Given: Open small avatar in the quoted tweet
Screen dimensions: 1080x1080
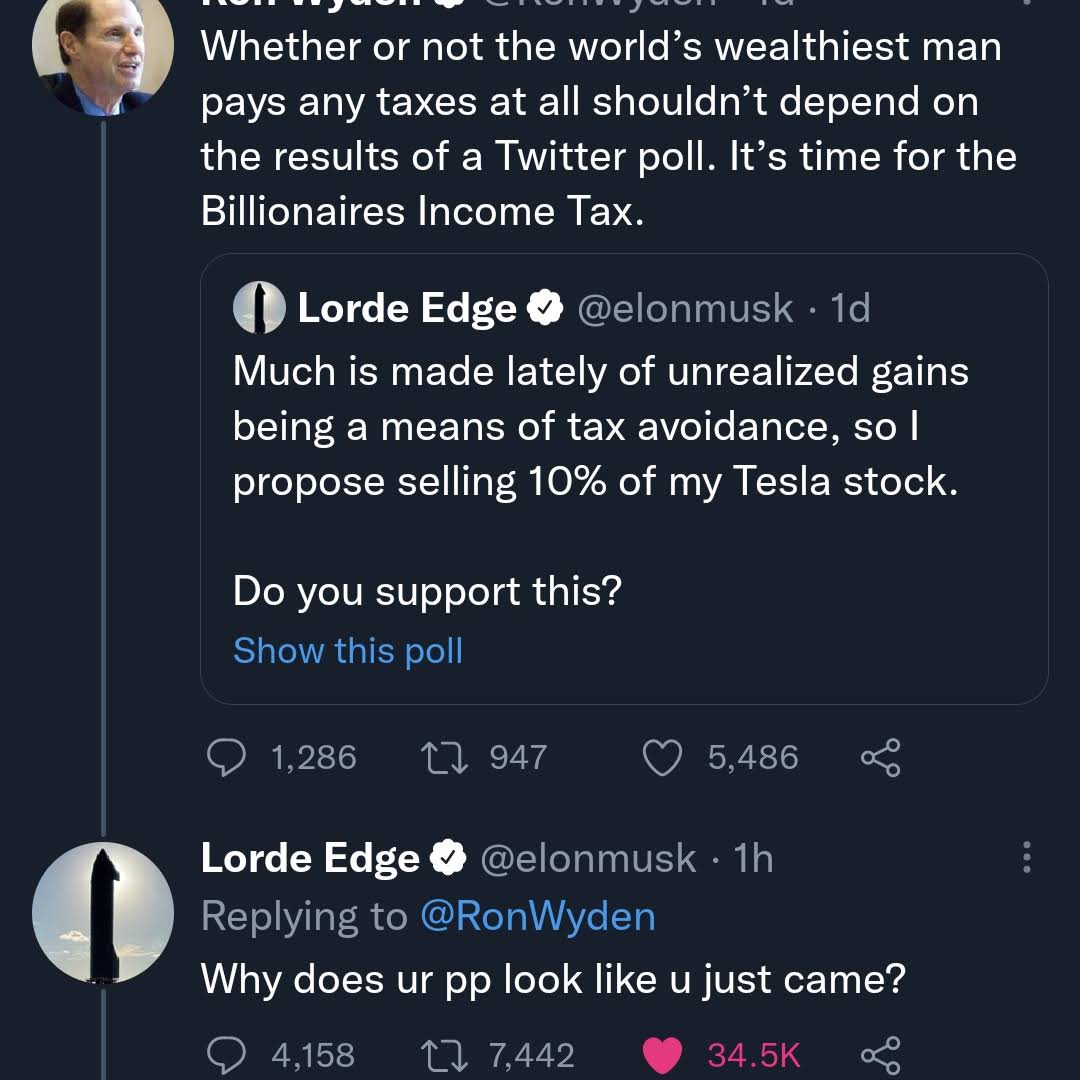Looking at the screenshot, I should [260, 308].
